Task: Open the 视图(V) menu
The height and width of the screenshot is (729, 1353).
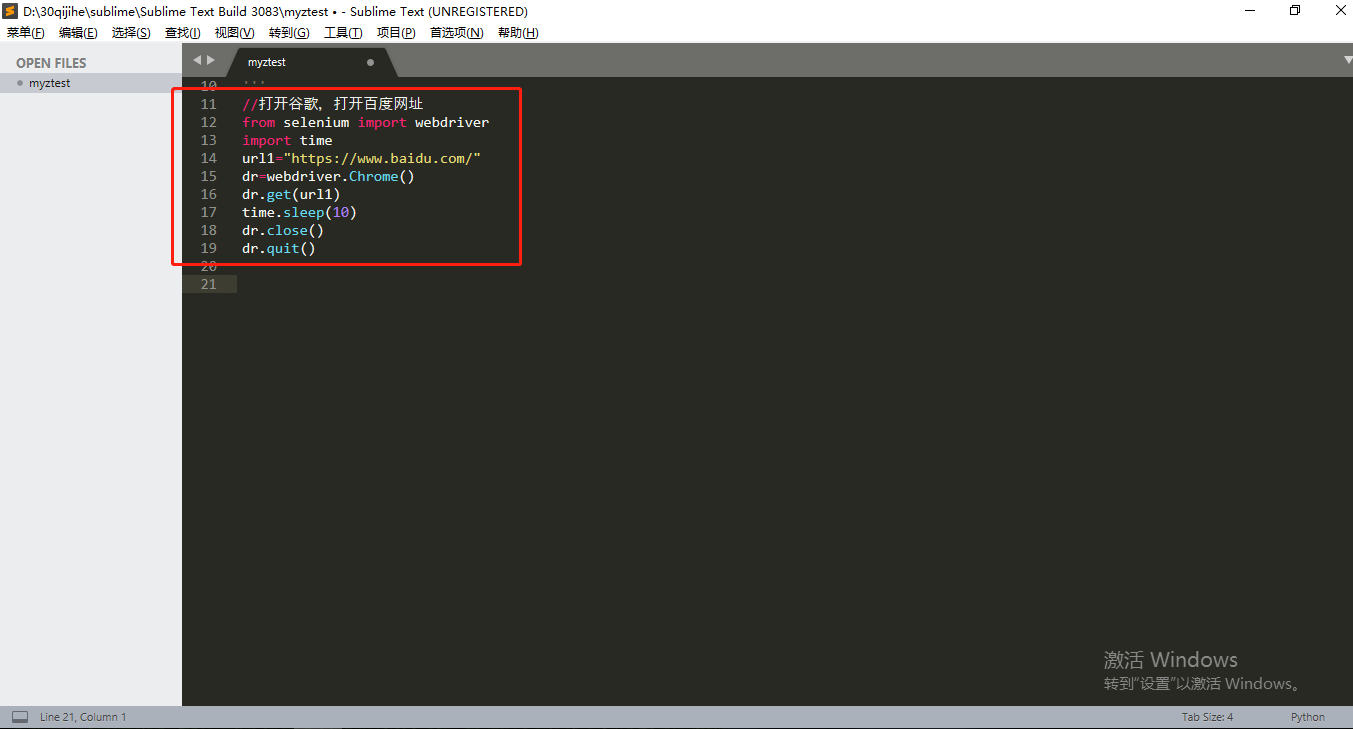Action: tap(234, 33)
